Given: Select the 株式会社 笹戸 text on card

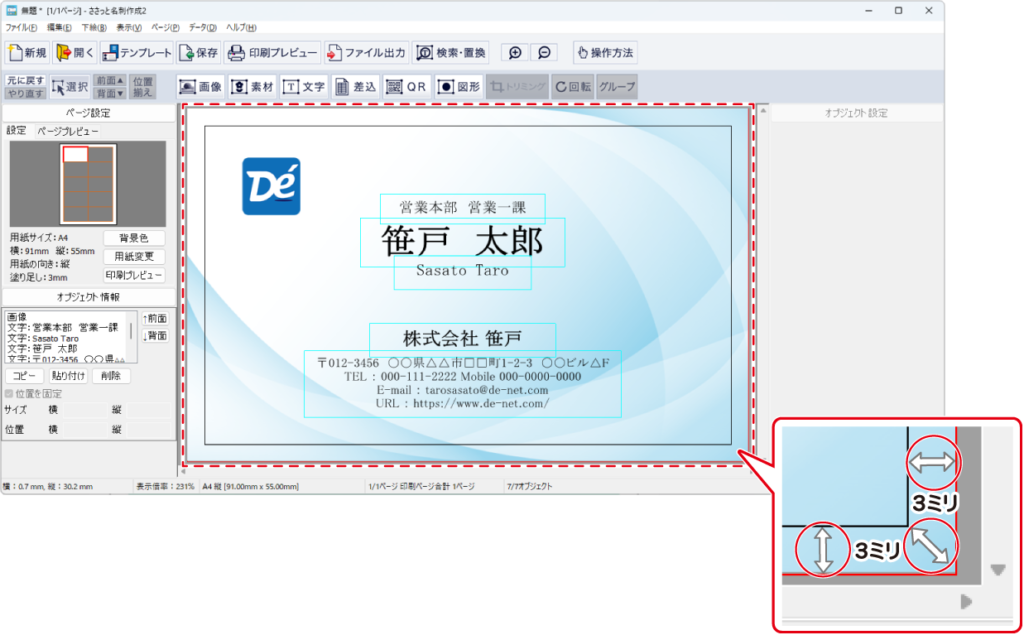Looking at the screenshot, I should pyautogui.click(x=462, y=338).
